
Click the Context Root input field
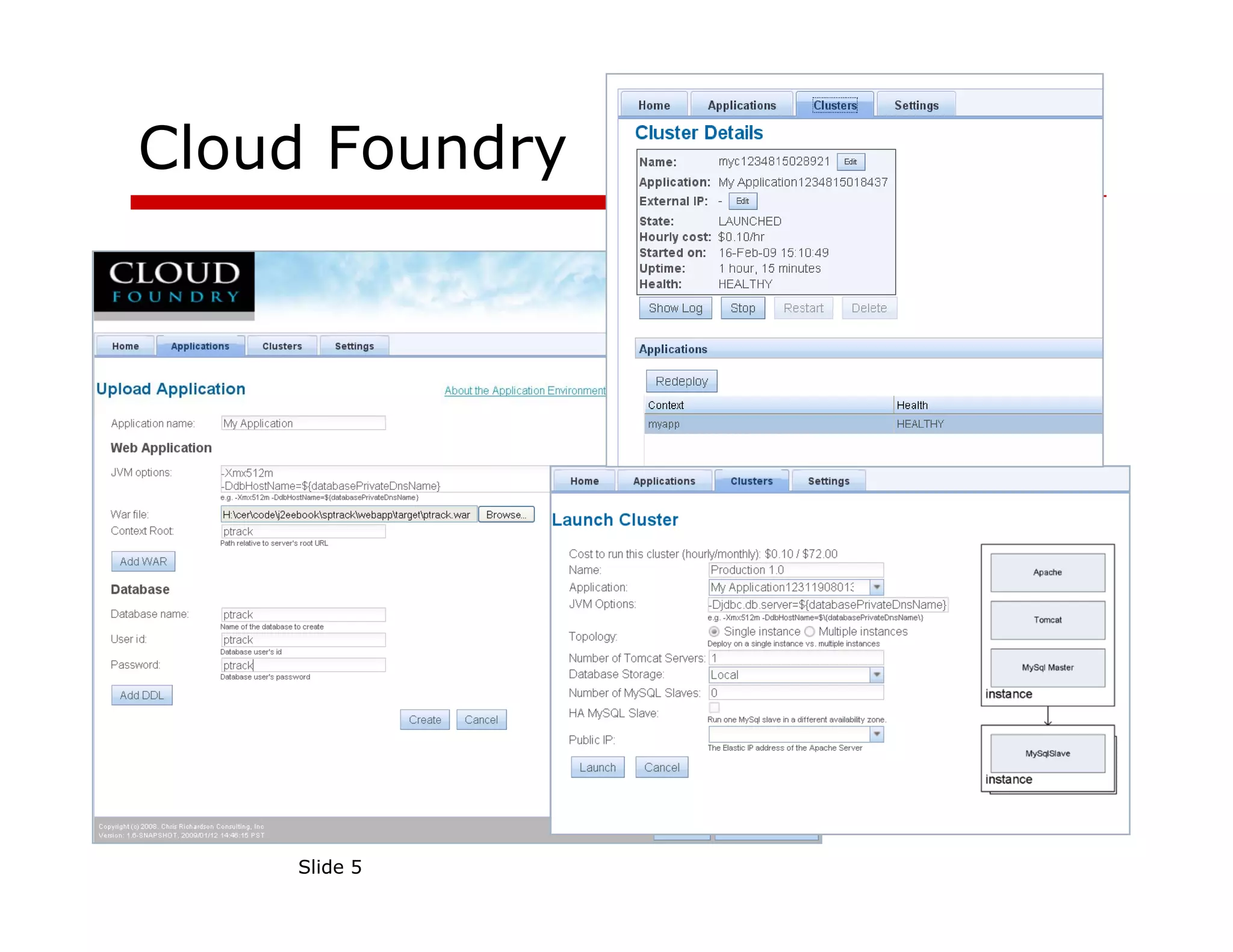pos(303,531)
